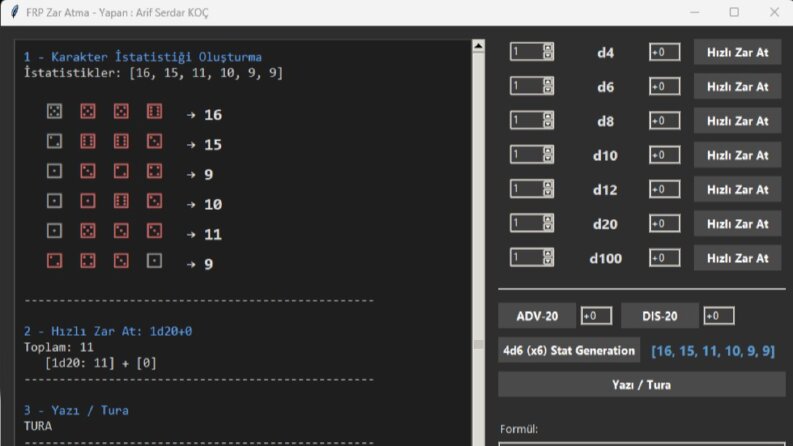Image resolution: width=793 pixels, height=446 pixels.
Task: Roll with disadvantage using DIS-20
Action: pos(659,316)
